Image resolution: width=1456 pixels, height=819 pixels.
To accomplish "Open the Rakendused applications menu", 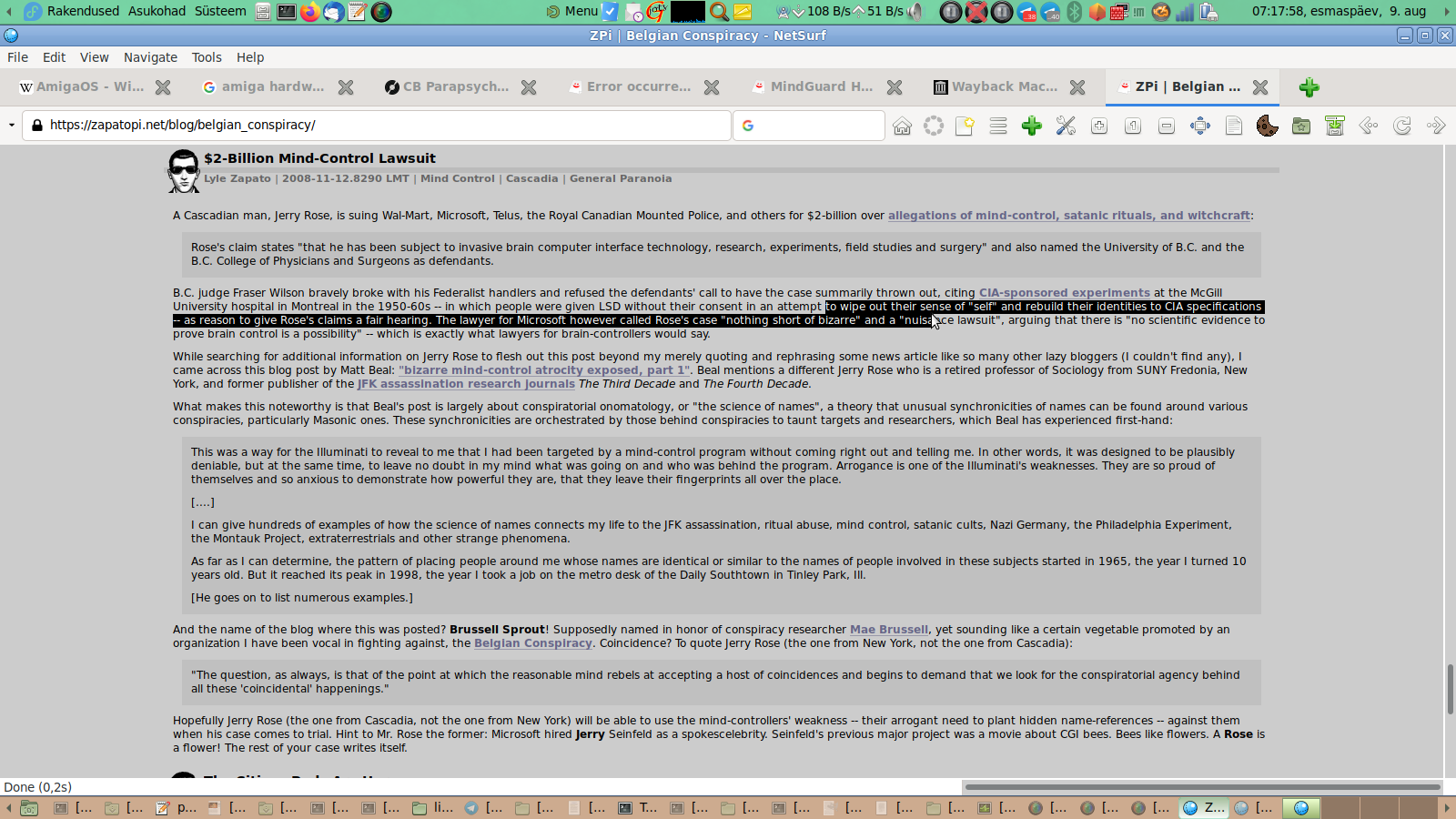I will click(83, 12).
